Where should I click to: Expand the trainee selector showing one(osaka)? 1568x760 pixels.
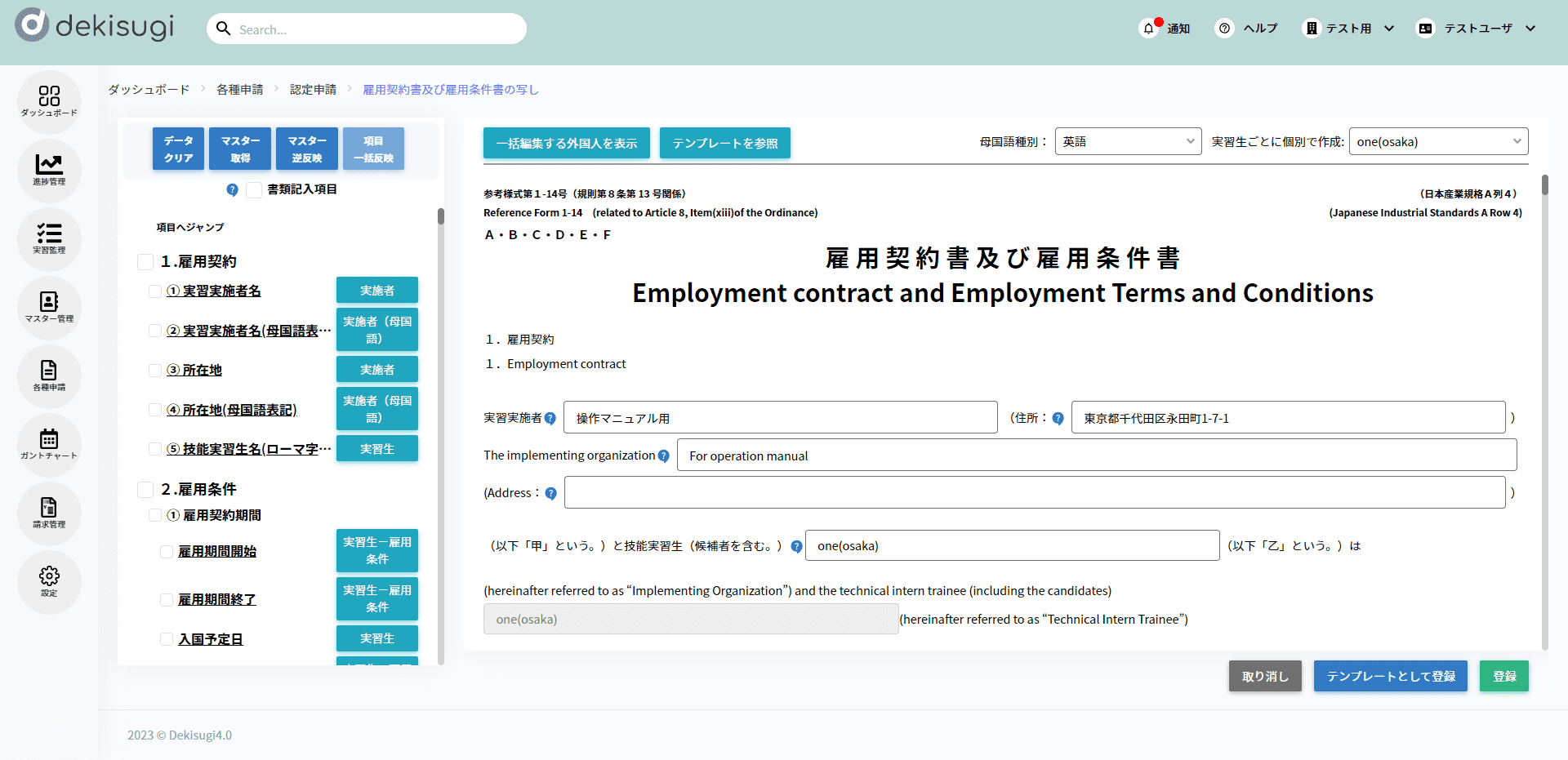coord(1437,141)
